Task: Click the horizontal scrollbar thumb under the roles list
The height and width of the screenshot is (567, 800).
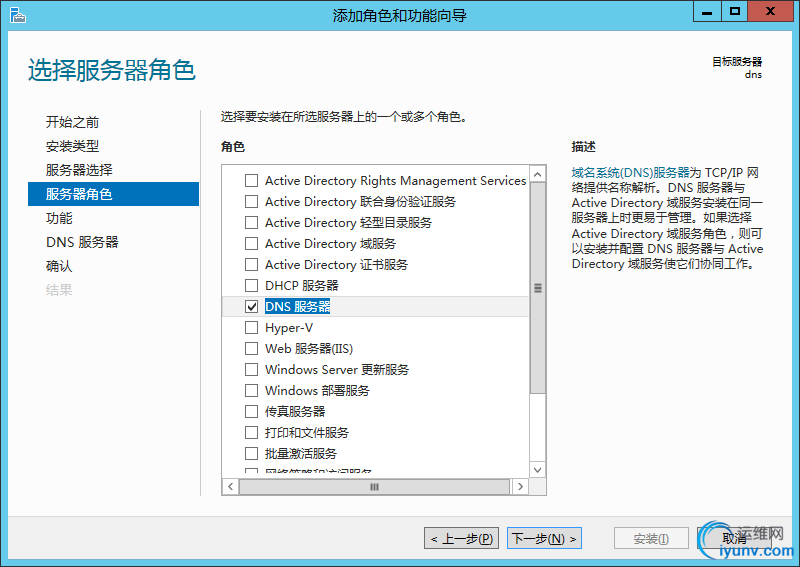Action: [375, 487]
